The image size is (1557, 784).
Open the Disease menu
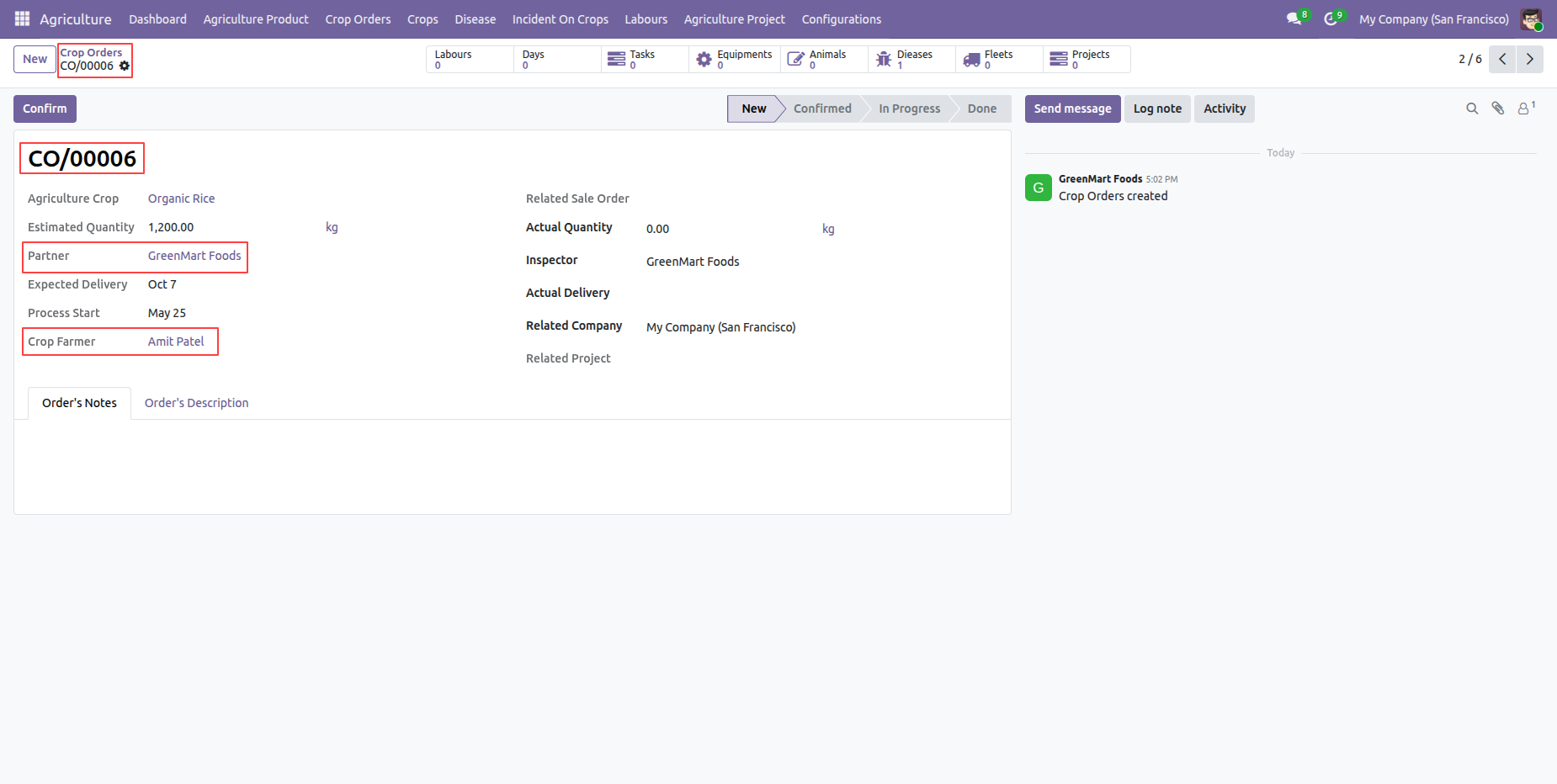[x=475, y=19]
